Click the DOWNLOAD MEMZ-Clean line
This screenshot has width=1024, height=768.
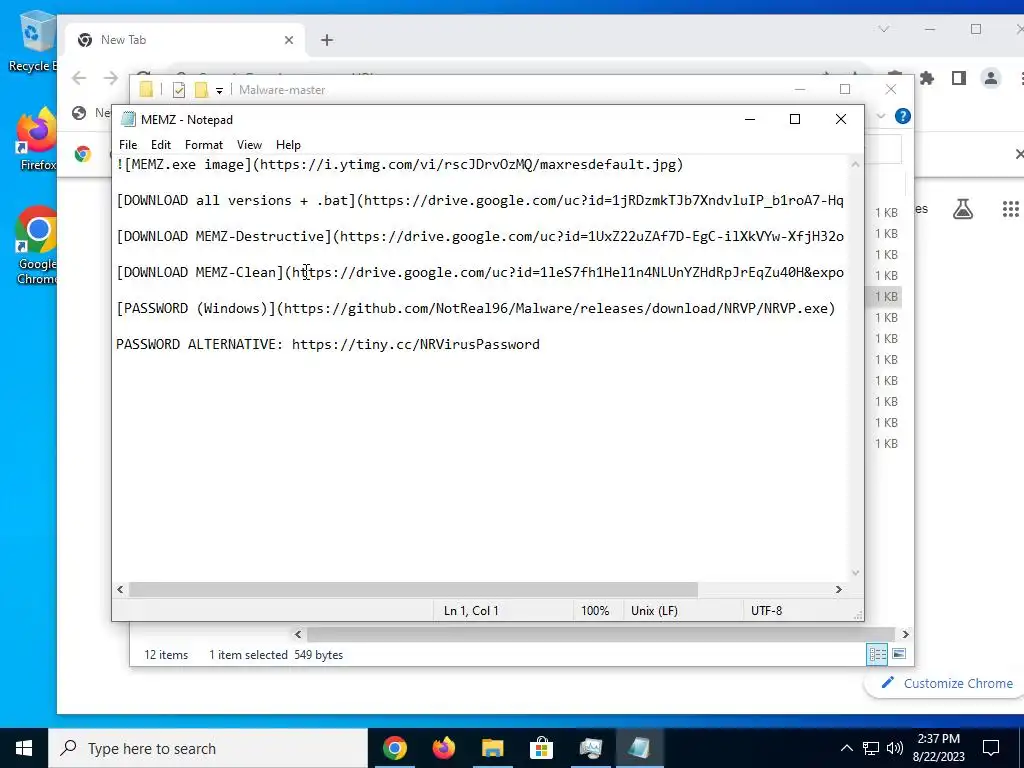(x=480, y=272)
